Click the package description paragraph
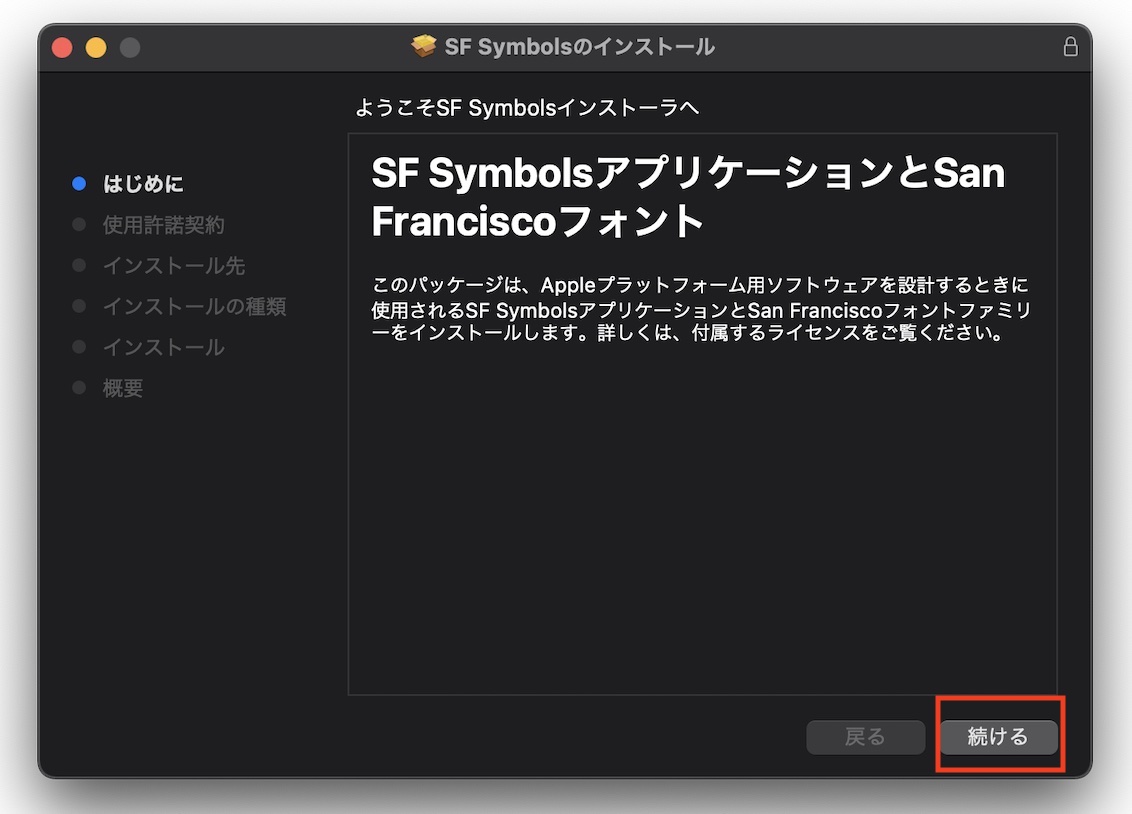Image resolution: width=1132 pixels, height=814 pixels. 701,309
